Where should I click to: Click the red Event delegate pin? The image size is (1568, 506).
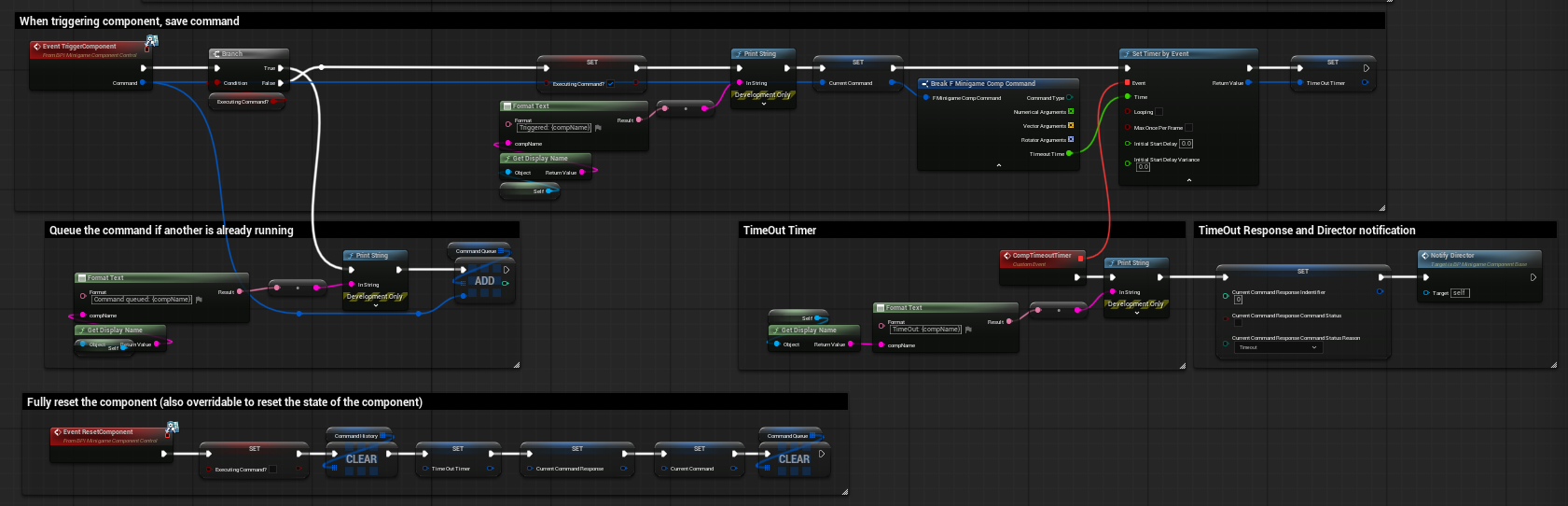point(1127,83)
